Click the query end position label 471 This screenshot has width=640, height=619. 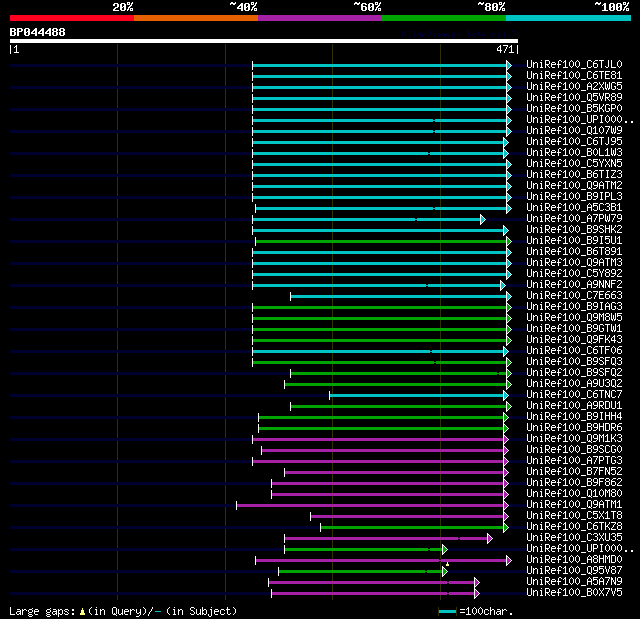505,49
